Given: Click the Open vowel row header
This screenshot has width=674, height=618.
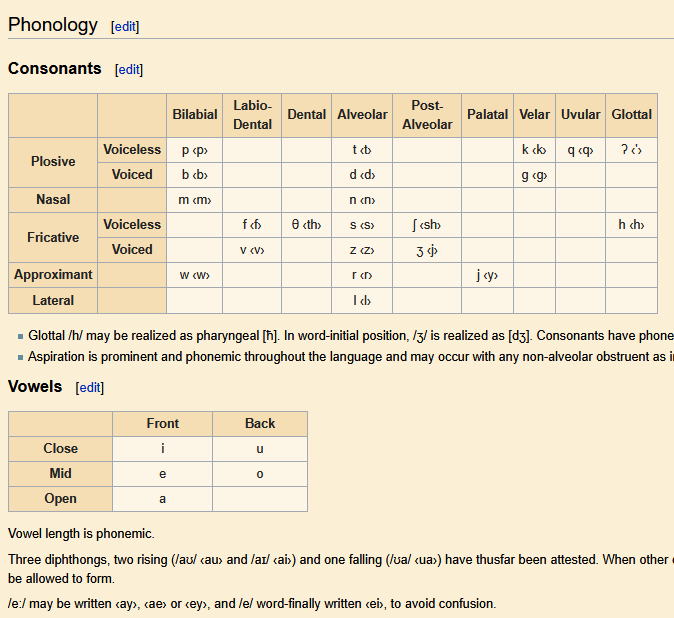Looking at the screenshot, I should pyautogui.click(x=61, y=499).
